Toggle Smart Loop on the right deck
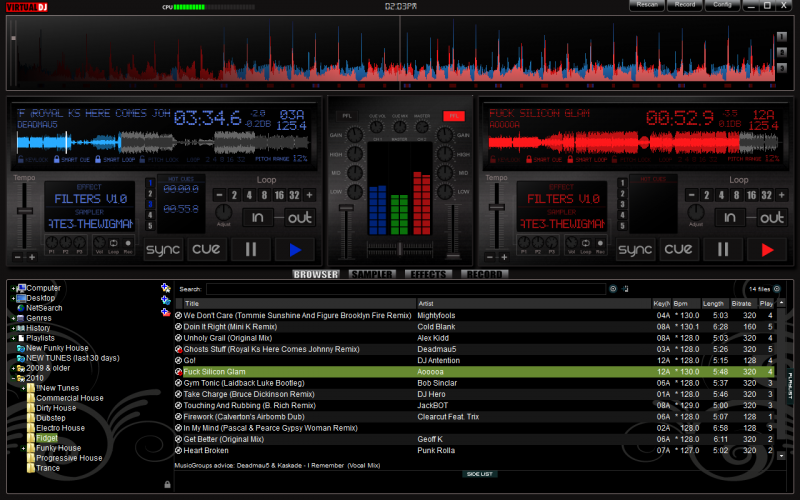 click(x=587, y=160)
